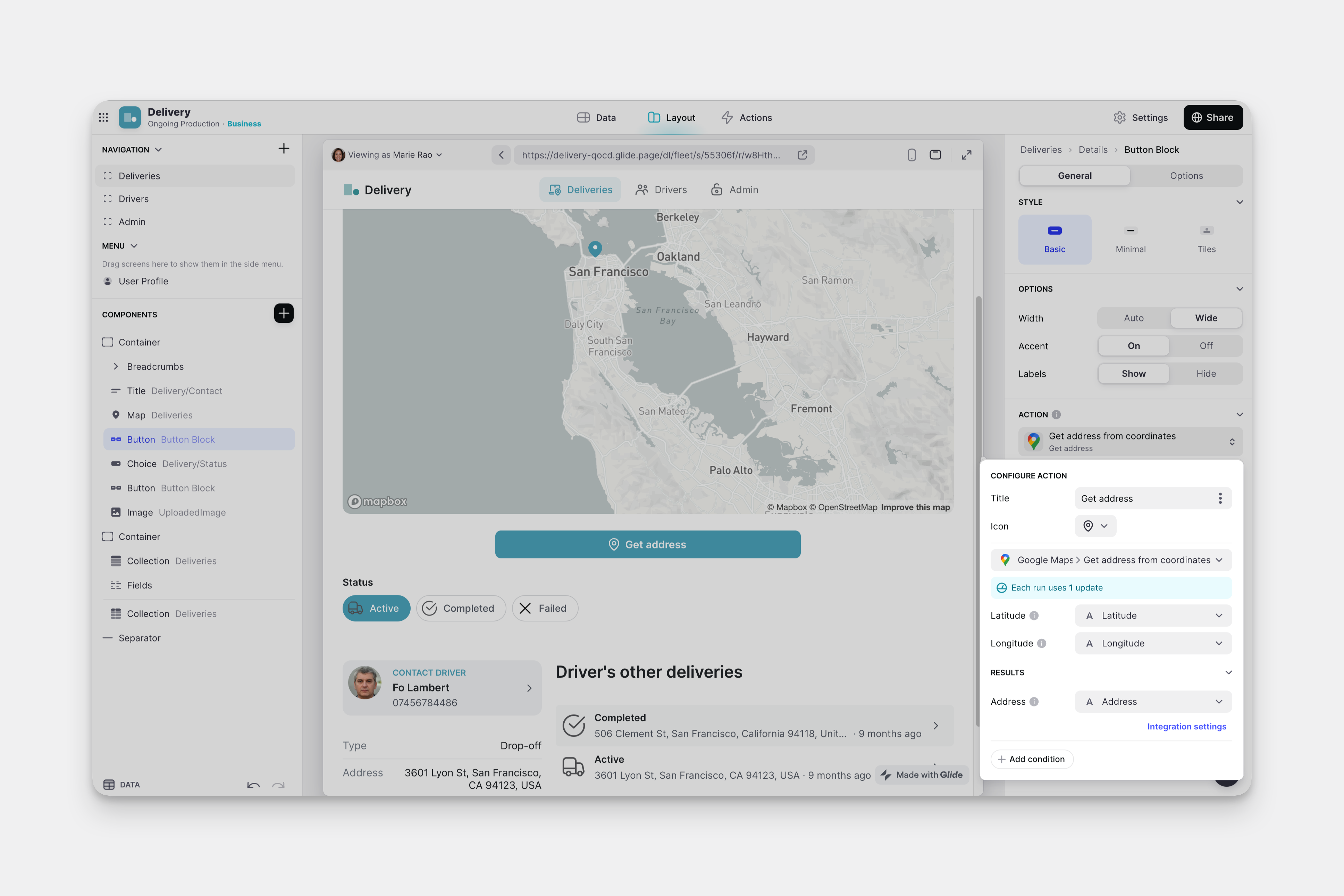Open the three-dot menu beside Title field
Screen dimensions: 1344x896
pyautogui.click(x=1220, y=498)
